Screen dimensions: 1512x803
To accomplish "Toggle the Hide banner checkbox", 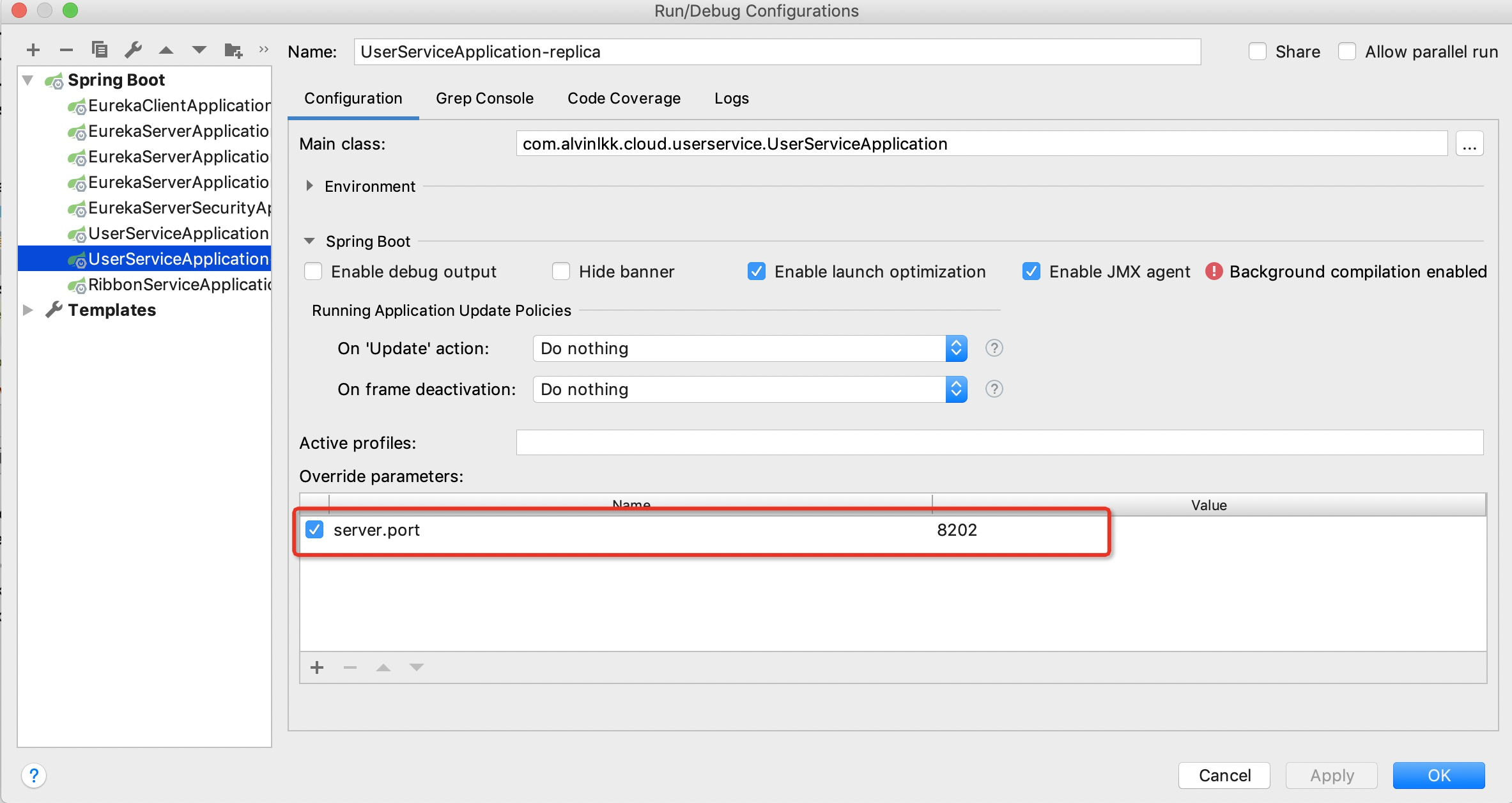I will pos(561,272).
